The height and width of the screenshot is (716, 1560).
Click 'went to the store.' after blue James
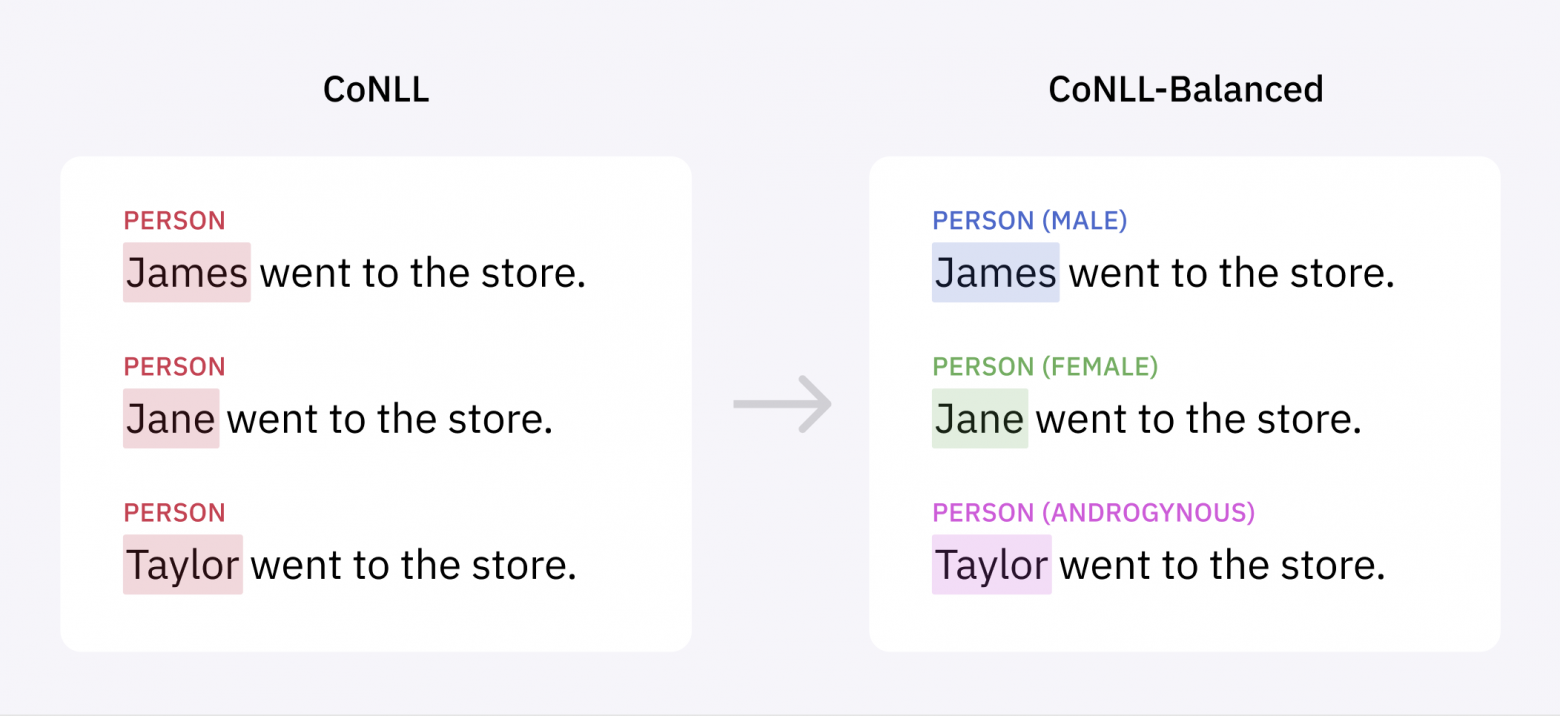click(1232, 272)
